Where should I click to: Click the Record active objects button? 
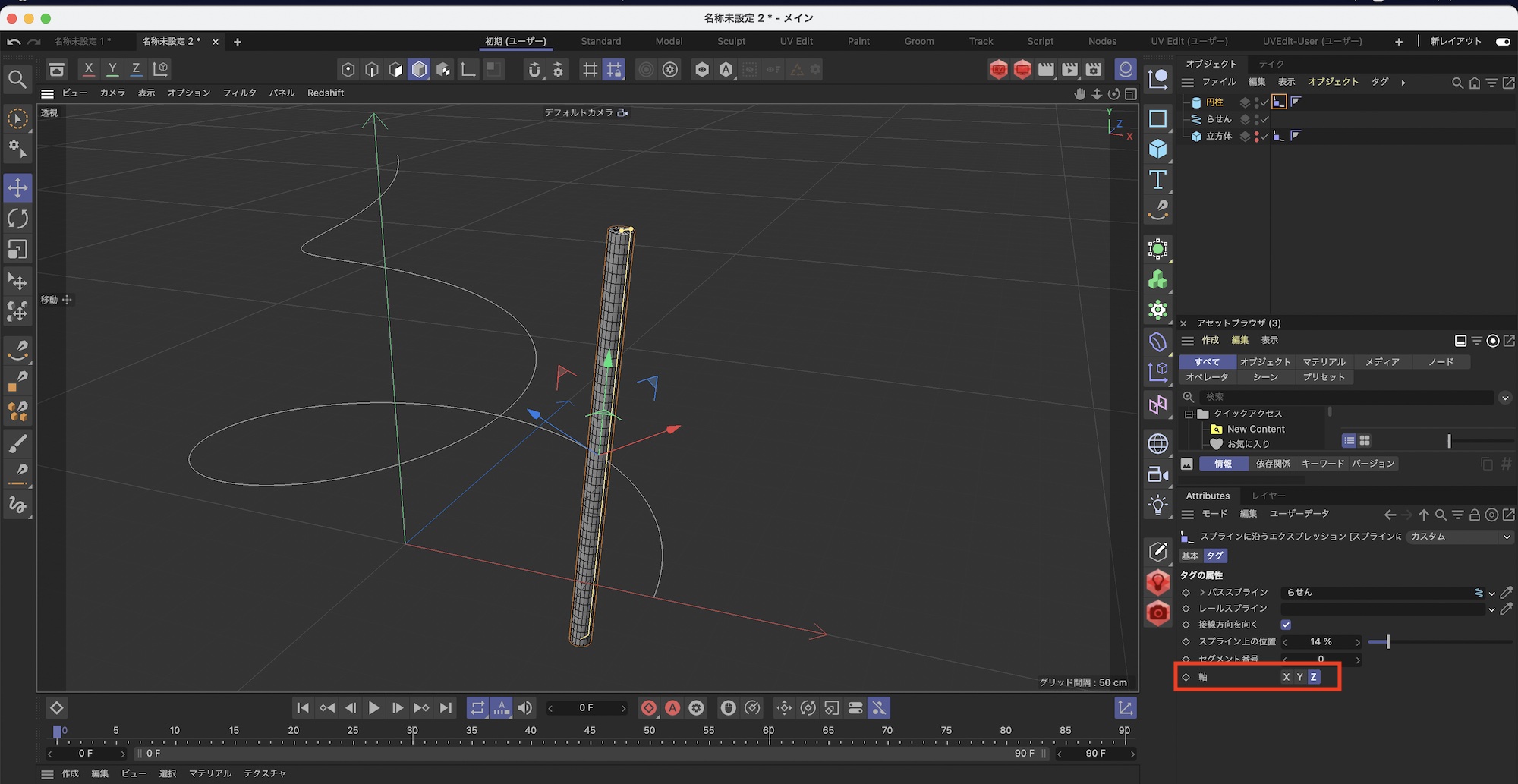[x=648, y=708]
